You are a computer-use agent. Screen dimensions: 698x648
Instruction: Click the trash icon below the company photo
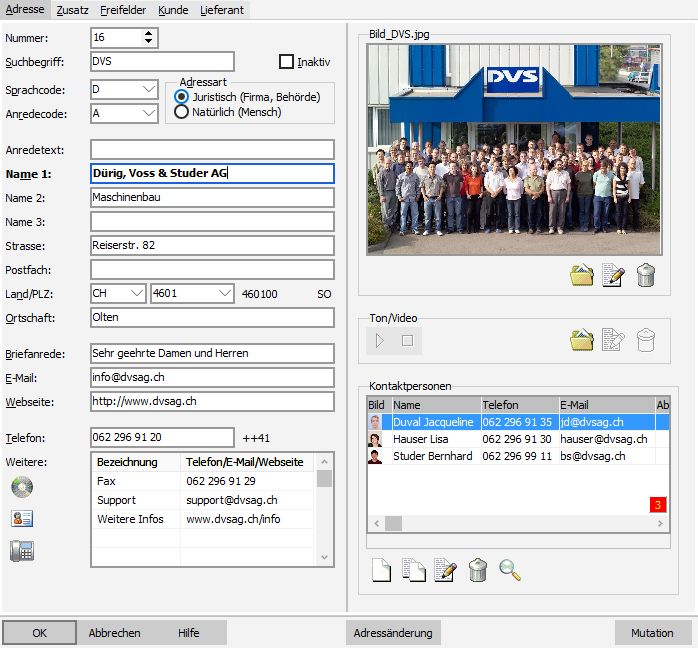[x=646, y=276]
